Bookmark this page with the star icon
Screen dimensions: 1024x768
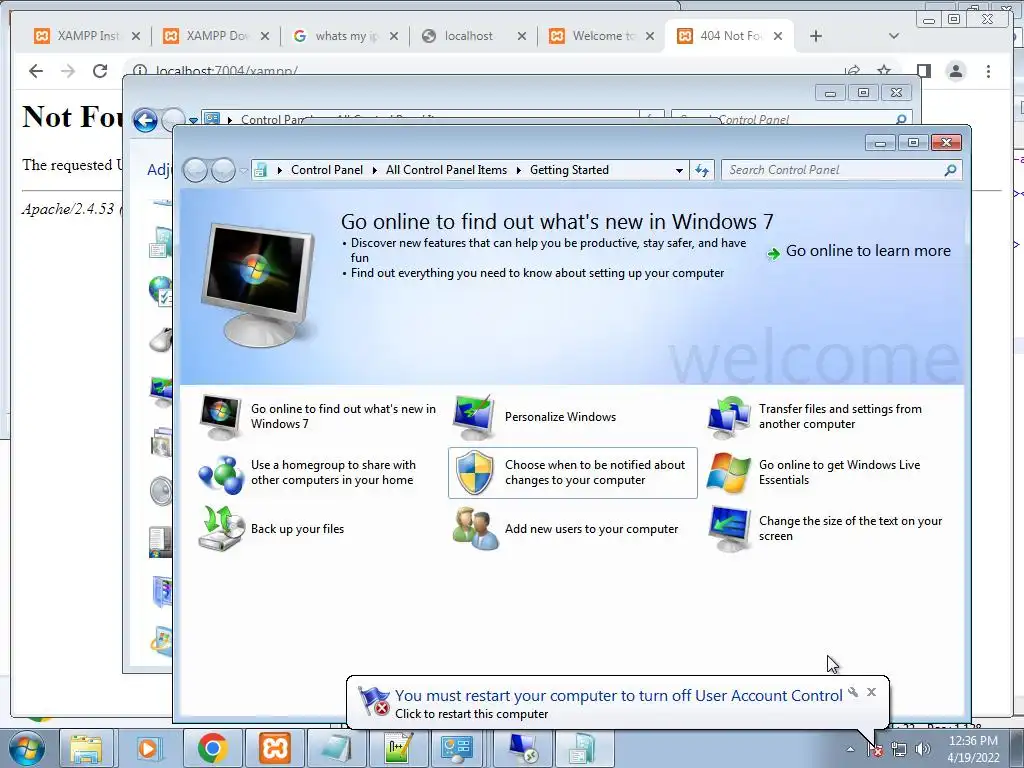(x=884, y=71)
